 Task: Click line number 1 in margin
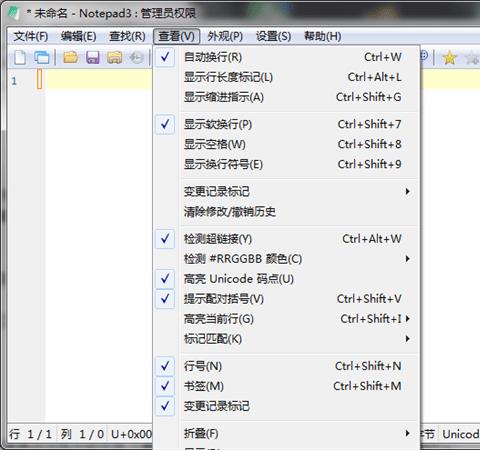coord(14,81)
